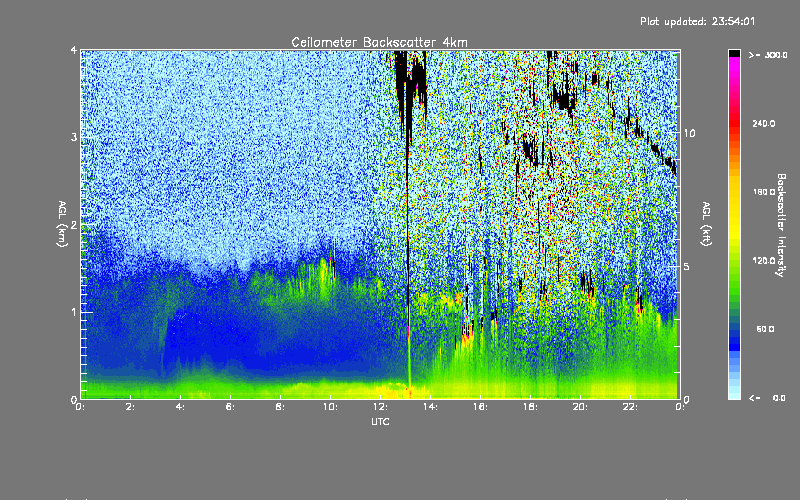Click the "180.0" colorbar label
800x500 pixels.
click(764, 192)
